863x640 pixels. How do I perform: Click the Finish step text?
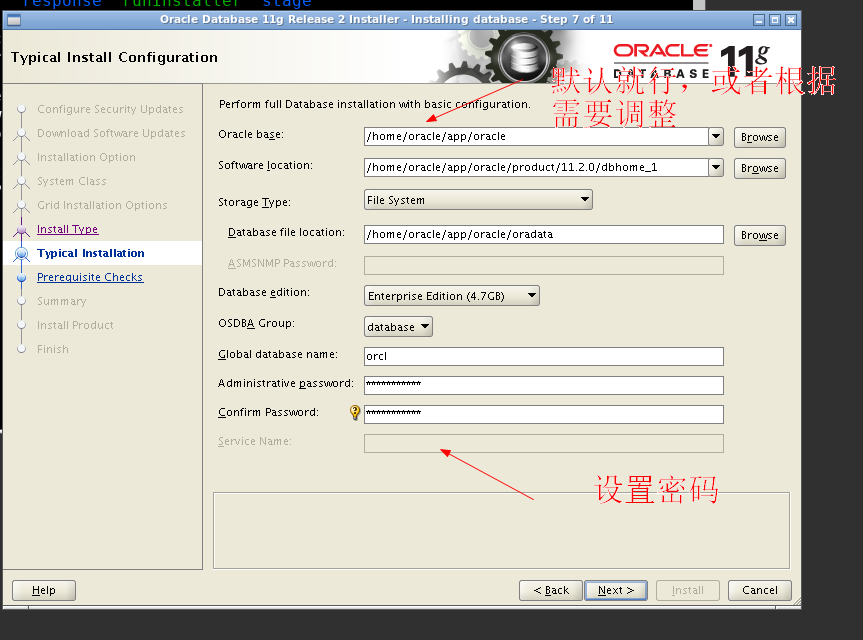click(53, 349)
